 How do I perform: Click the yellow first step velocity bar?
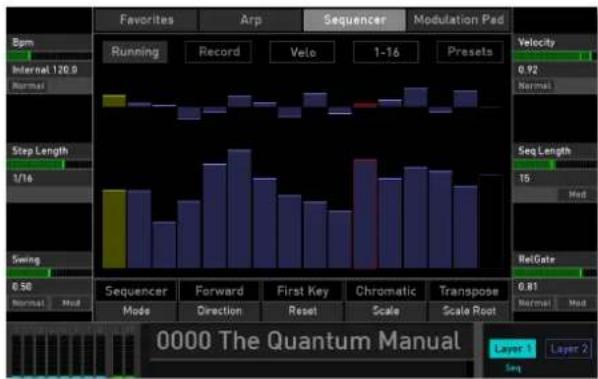pyautogui.click(x=114, y=229)
